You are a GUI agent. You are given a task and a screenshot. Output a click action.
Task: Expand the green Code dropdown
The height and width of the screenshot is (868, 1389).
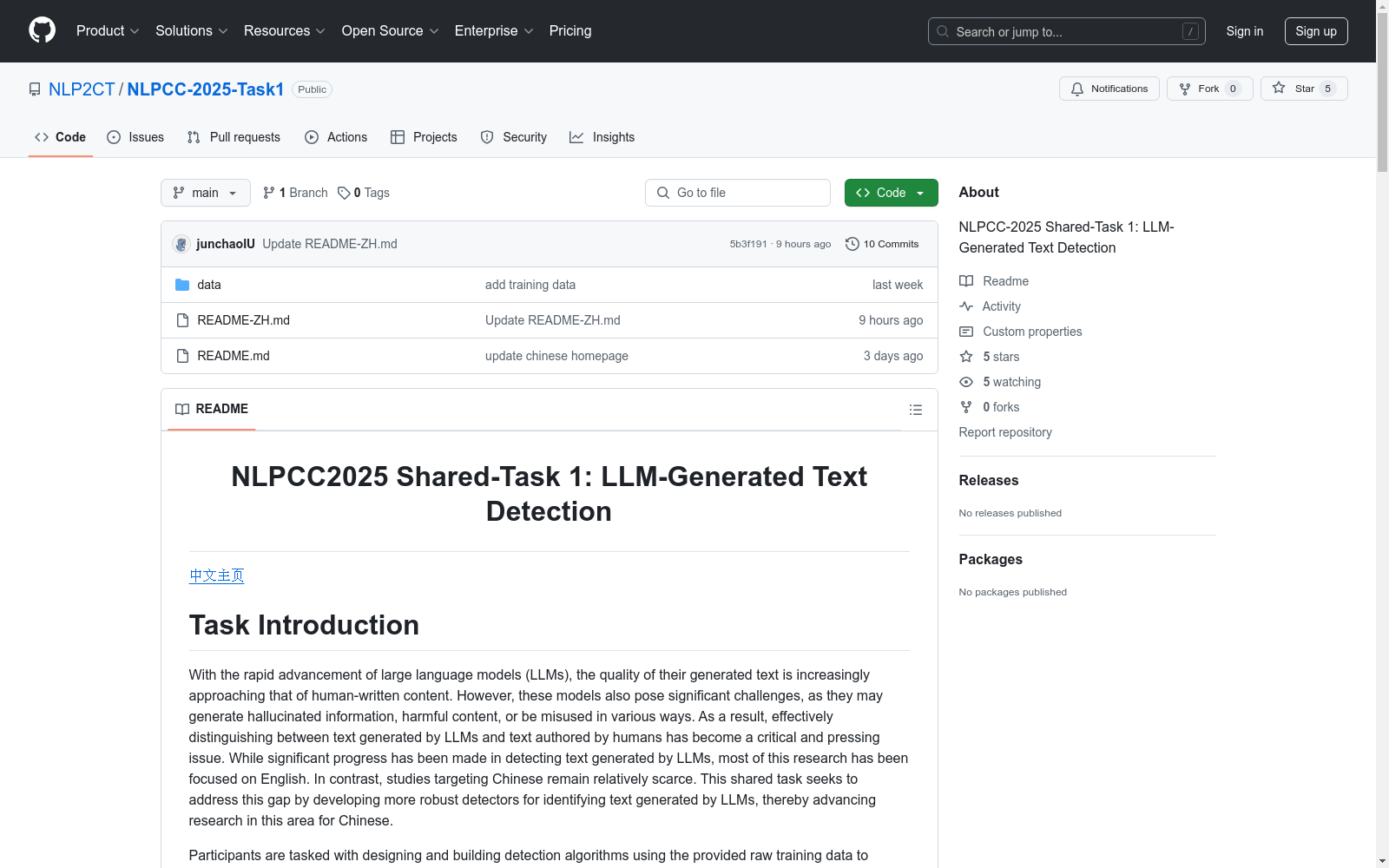pyautogui.click(x=891, y=193)
